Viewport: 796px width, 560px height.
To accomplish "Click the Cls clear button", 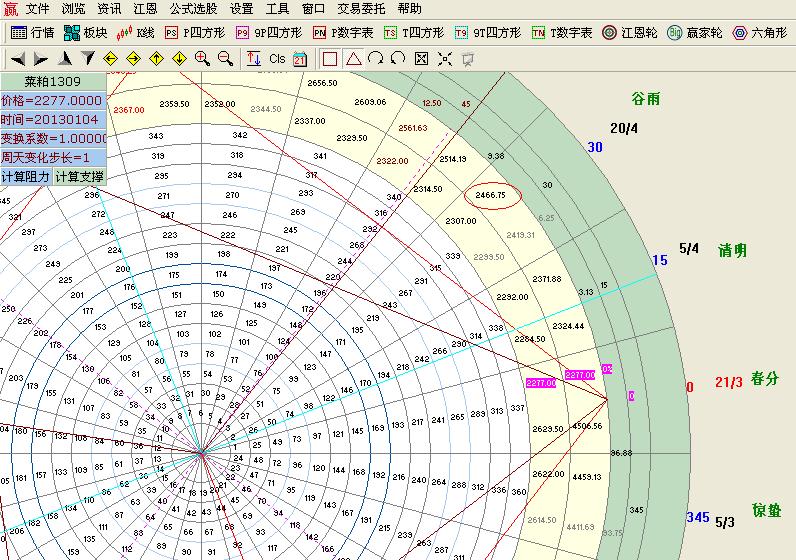I will (277, 59).
